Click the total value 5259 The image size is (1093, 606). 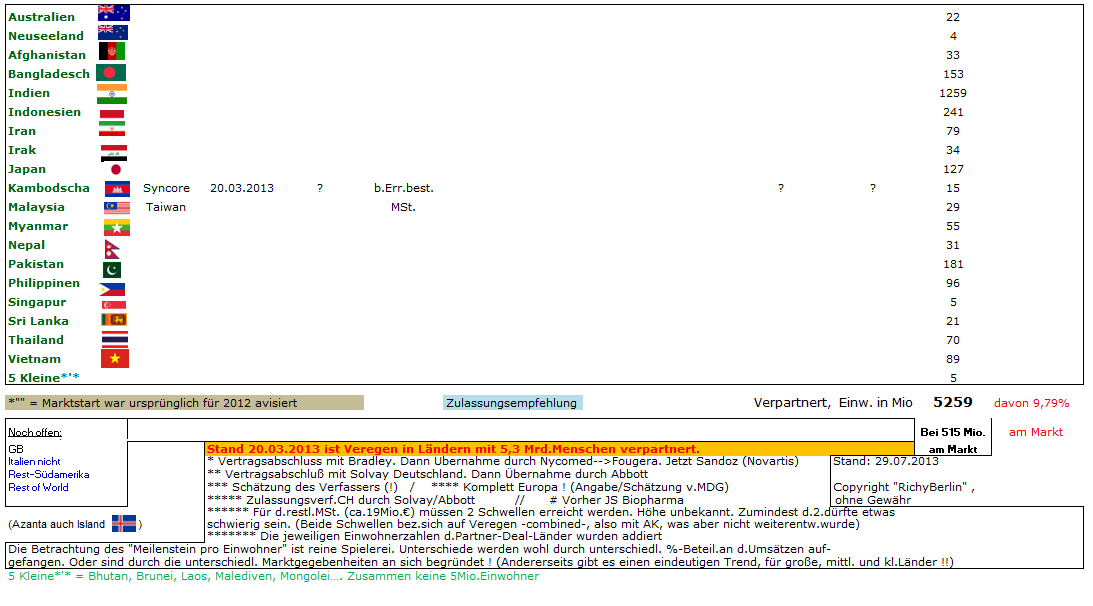[x=953, y=402]
